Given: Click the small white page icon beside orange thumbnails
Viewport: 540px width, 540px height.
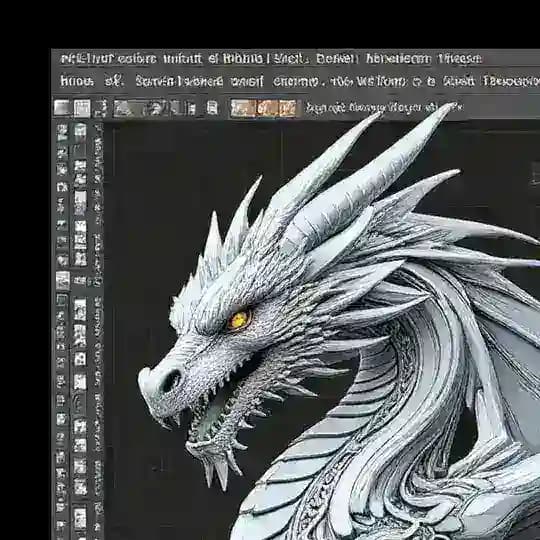Looking at the screenshot, I should point(212,108).
